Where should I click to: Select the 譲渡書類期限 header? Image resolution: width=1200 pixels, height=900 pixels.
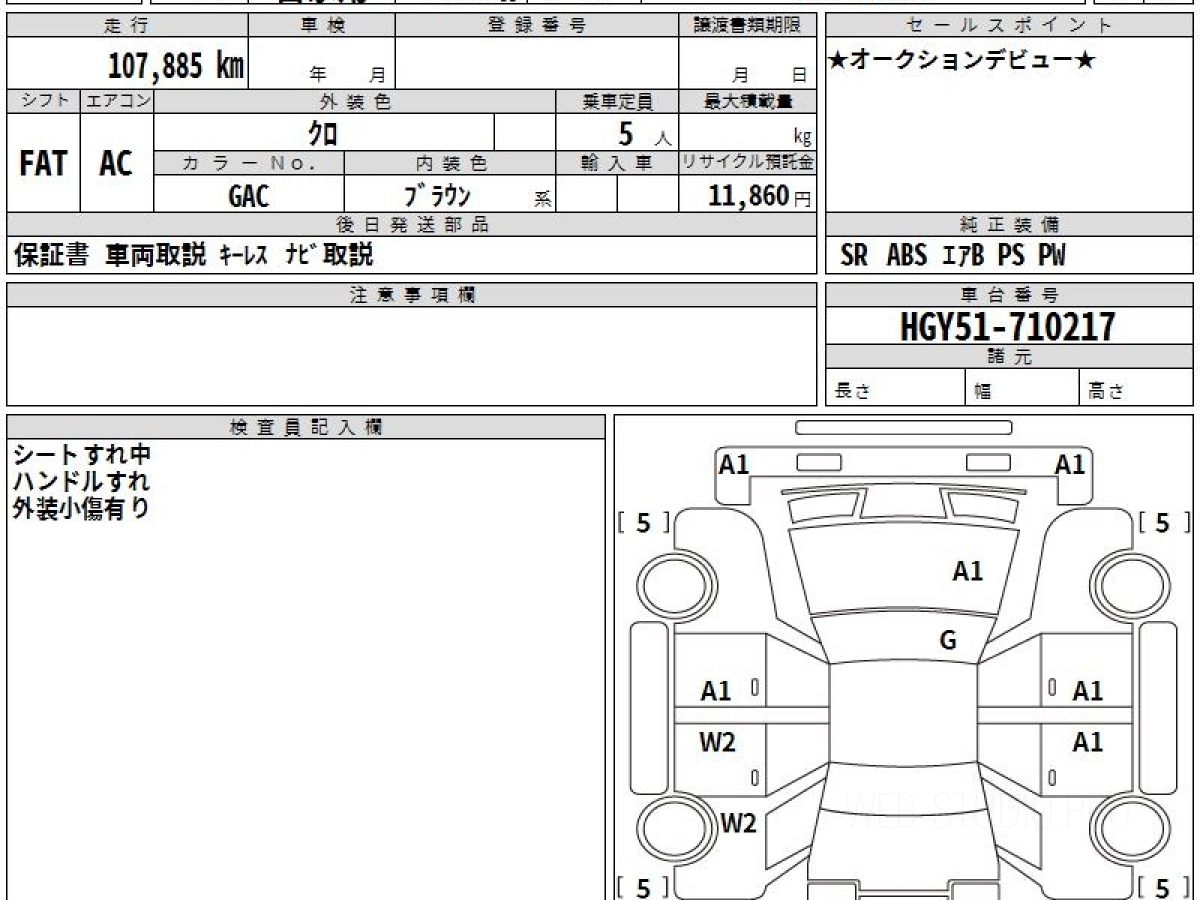[x=747, y=26]
